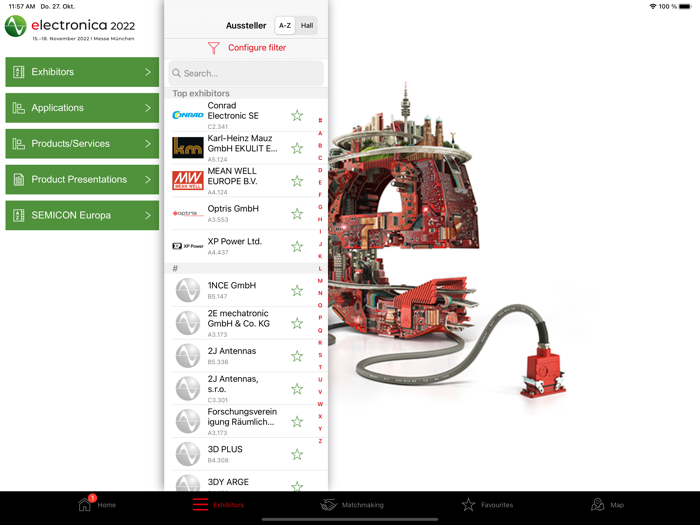
Task: Star the Forschungsvereinigung Räumlich entry
Action: (x=297, y=421)
